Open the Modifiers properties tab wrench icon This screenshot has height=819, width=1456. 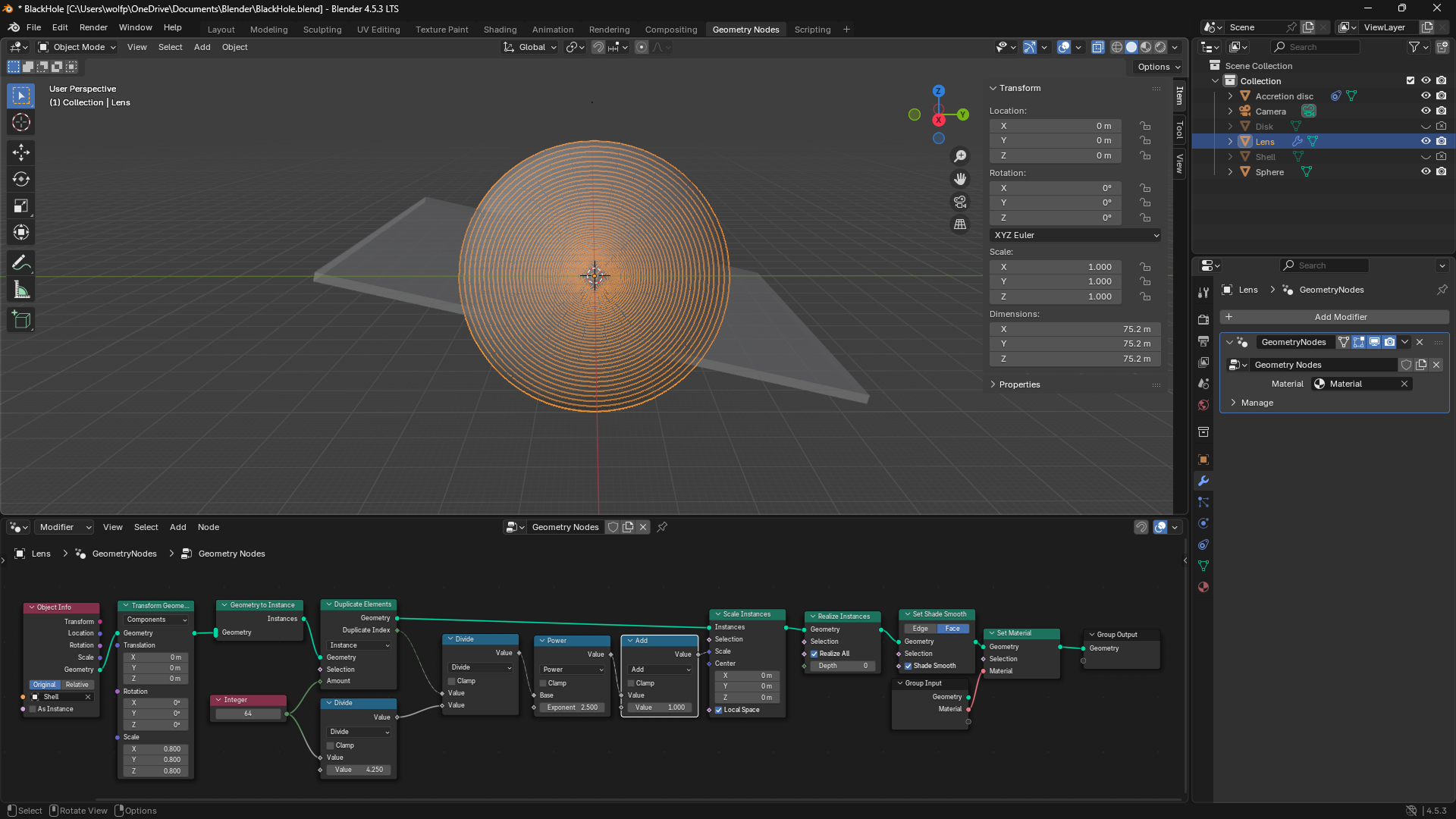click(x=1203, y=481)
